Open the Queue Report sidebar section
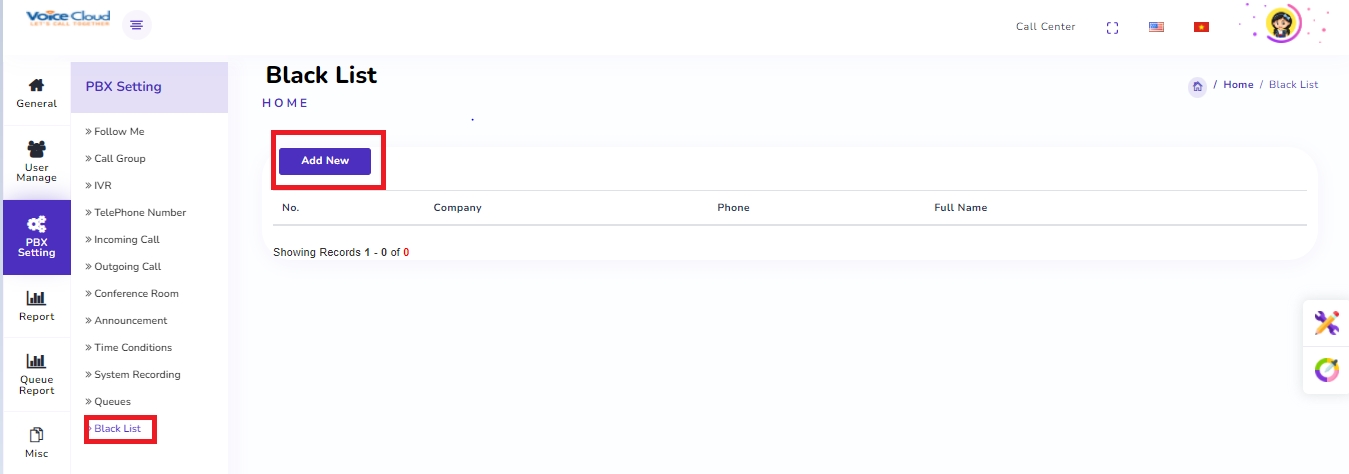The width and height of the screenshot is (1349, 474). [x=36, y=375]
